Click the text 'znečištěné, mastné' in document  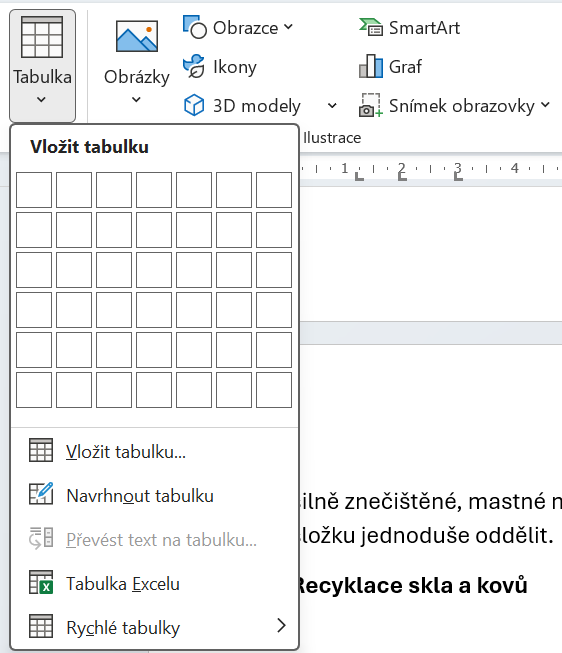click(x=445, y=501)
